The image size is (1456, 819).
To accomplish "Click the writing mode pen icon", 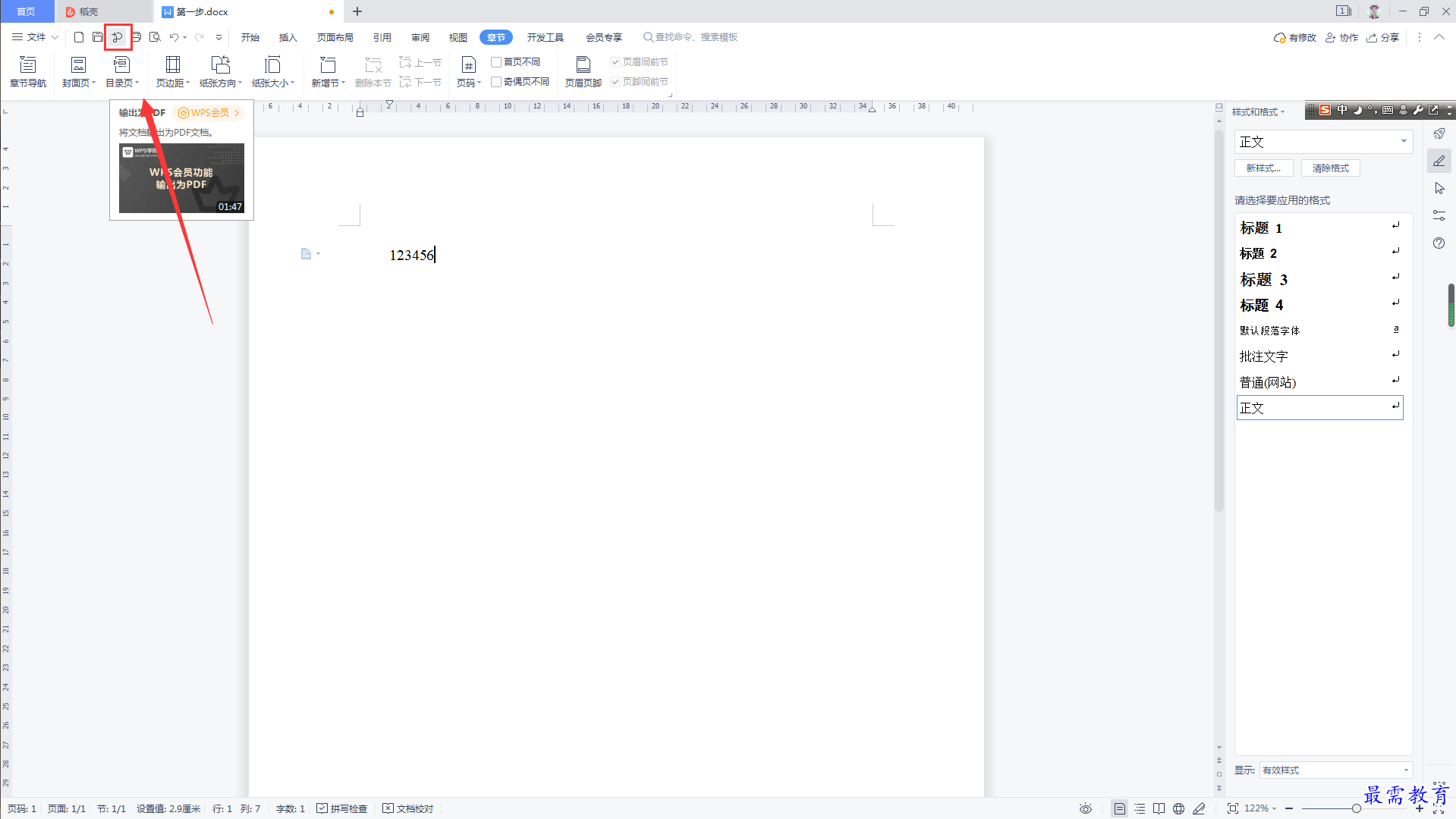I will point(1199,808).
